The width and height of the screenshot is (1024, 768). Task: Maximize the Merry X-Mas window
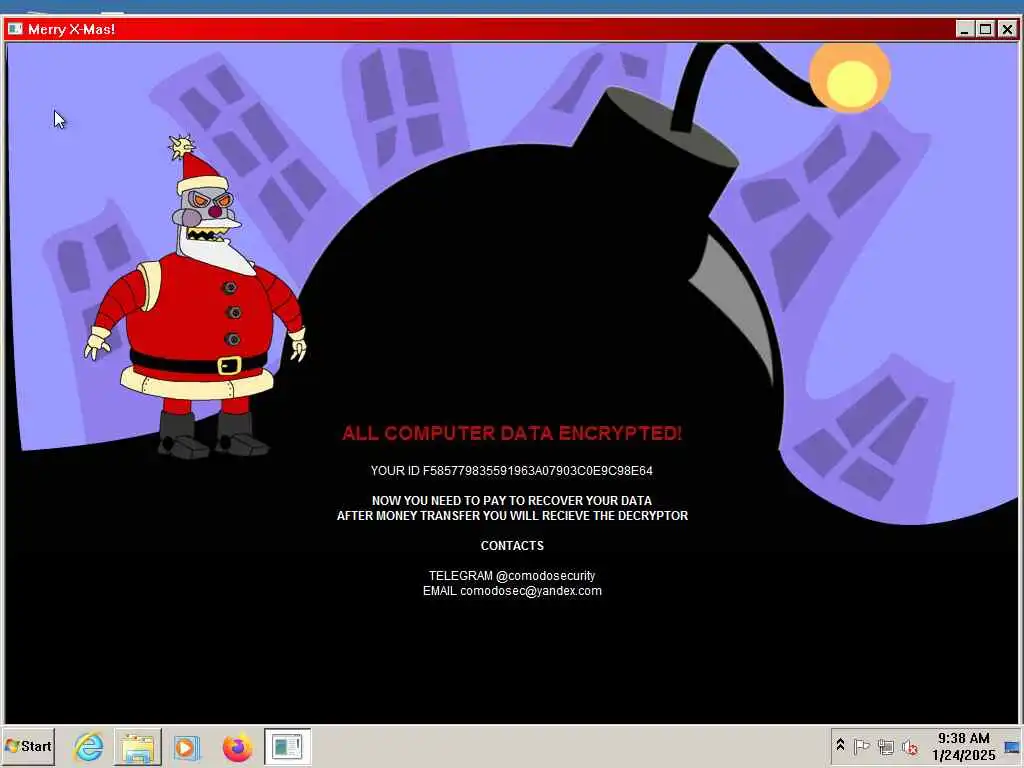point(985,29)
